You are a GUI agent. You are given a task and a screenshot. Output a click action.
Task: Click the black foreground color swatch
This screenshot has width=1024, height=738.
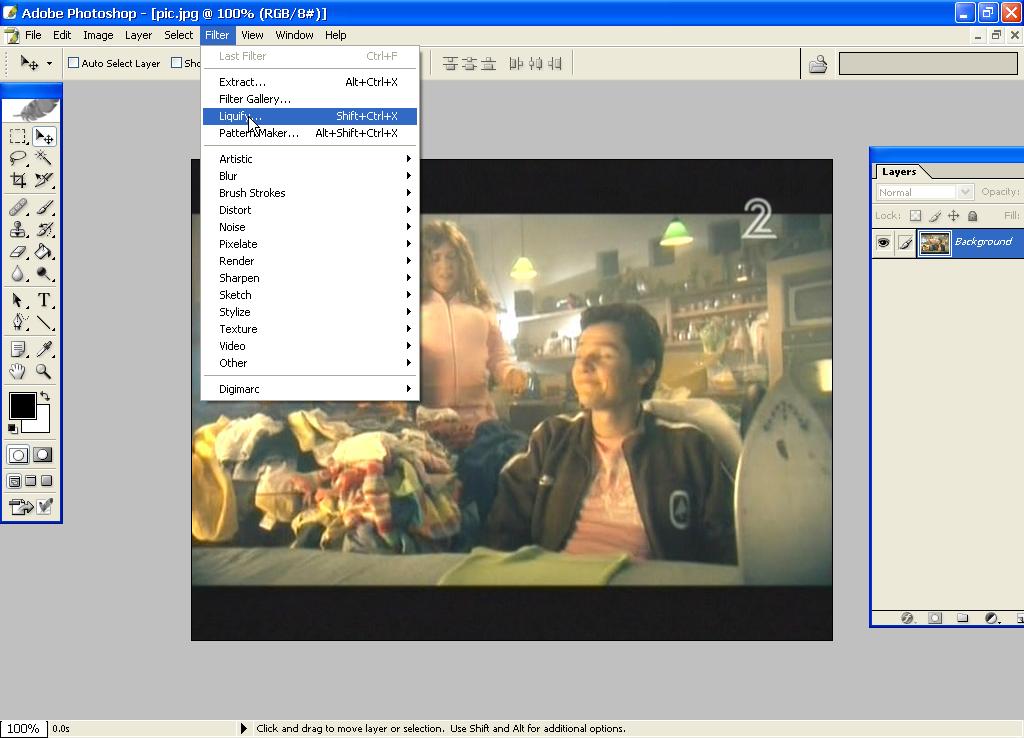(x=22, y=405)
